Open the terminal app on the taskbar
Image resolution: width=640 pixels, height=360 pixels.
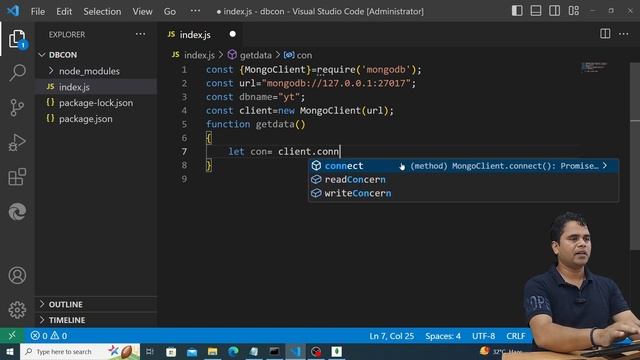[274, 351]
